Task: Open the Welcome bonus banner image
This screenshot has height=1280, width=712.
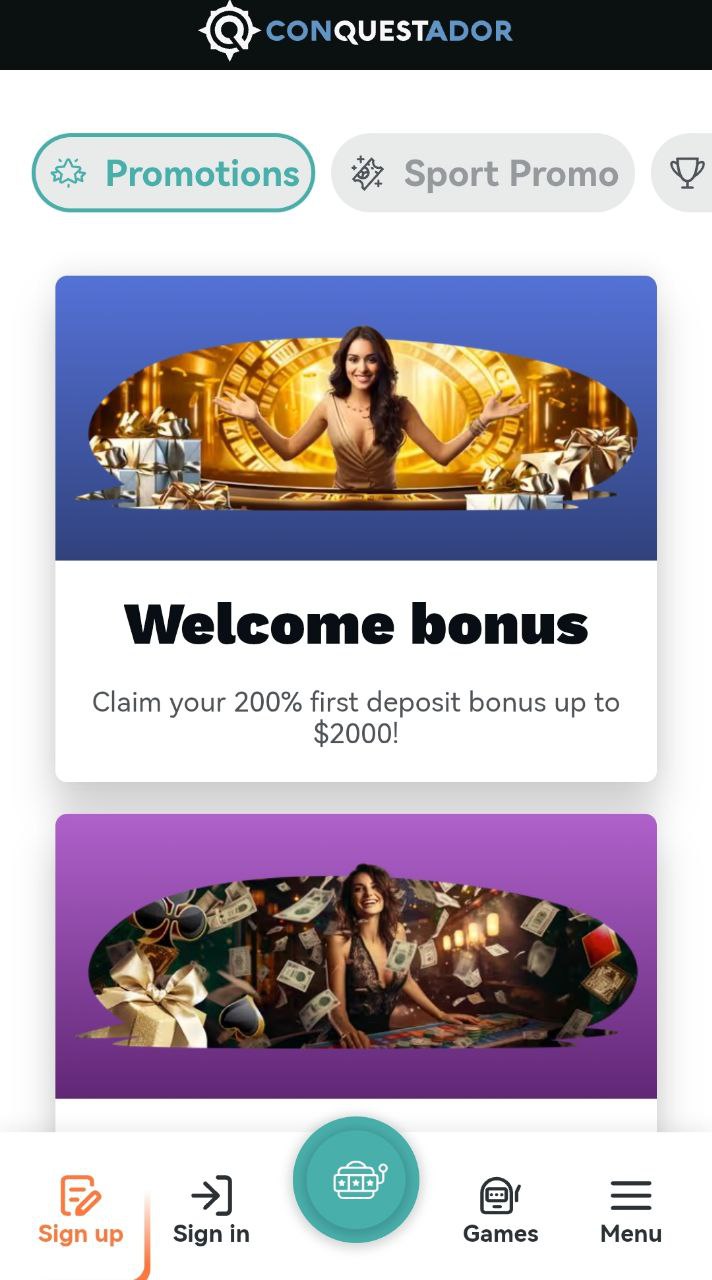Action: [x=356, y=418]
